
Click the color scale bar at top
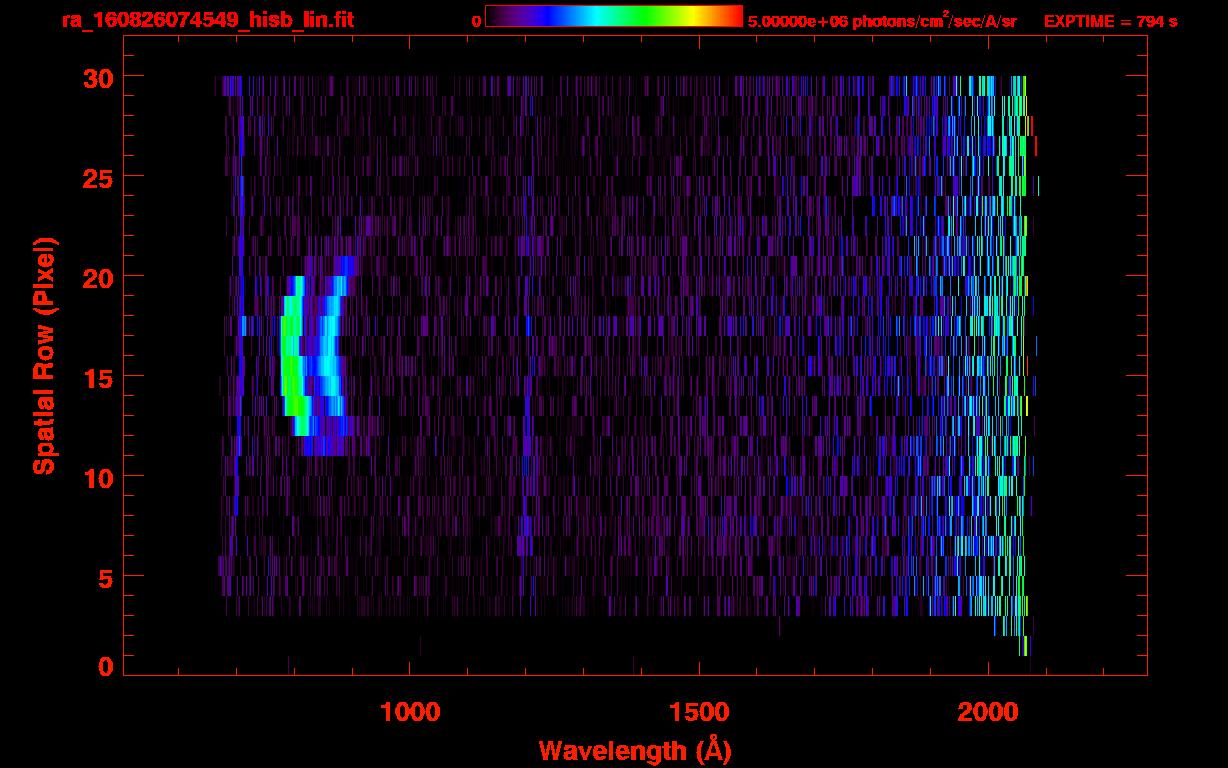(614, 16)
